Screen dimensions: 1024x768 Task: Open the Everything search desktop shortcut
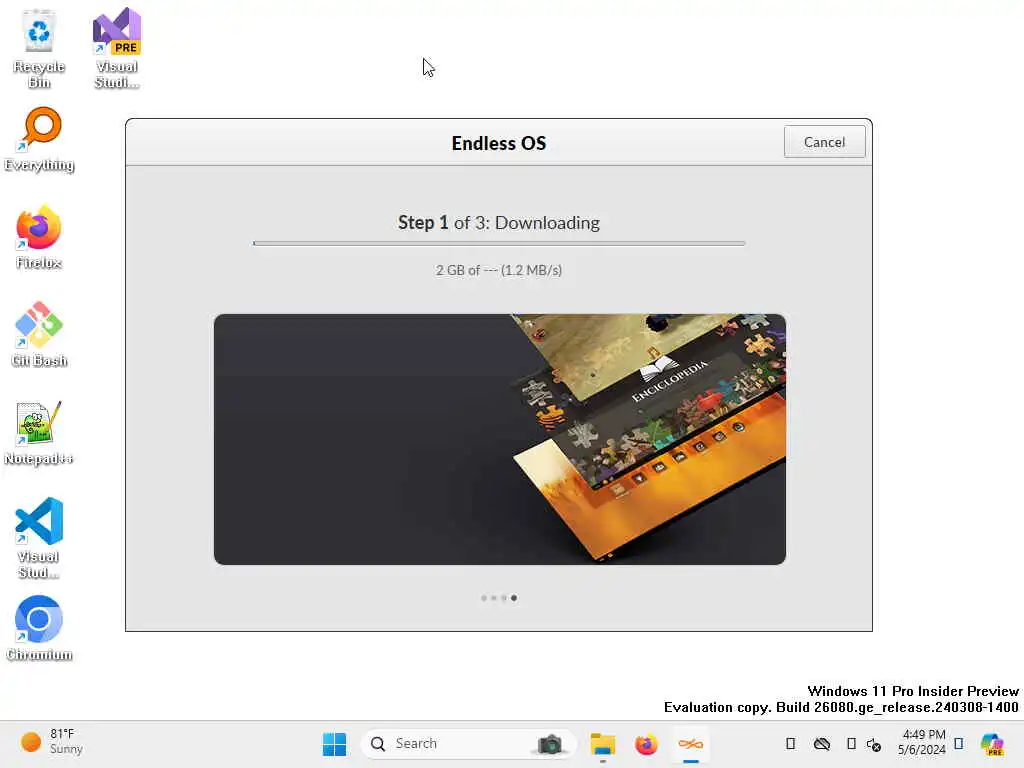[x=39, y=140]
